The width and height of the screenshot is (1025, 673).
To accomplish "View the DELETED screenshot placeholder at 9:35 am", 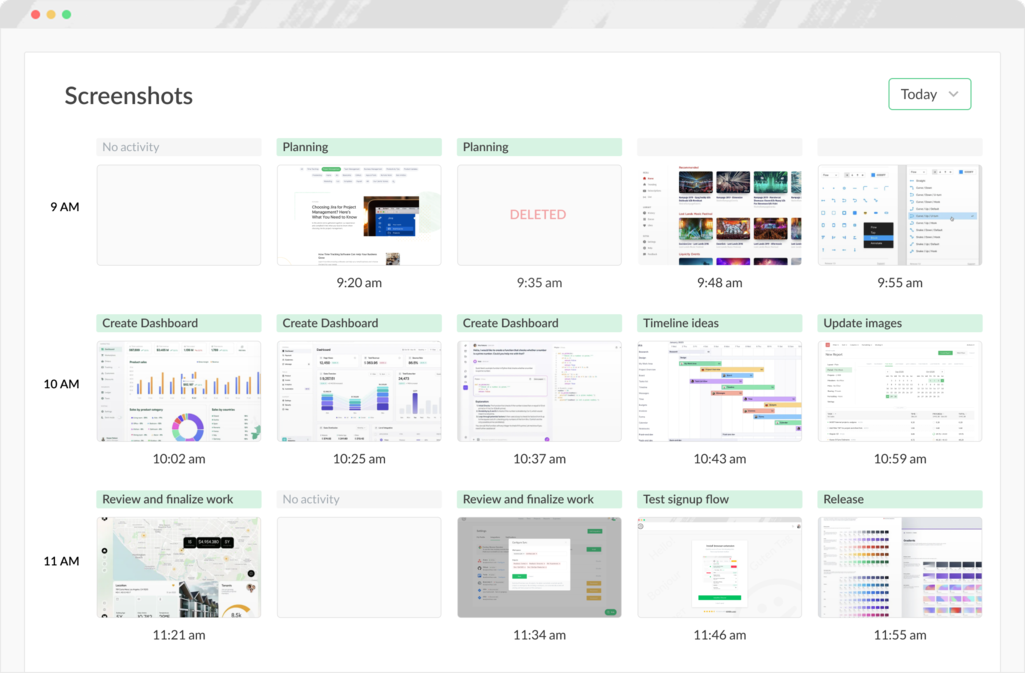I will tap(538, 213).
